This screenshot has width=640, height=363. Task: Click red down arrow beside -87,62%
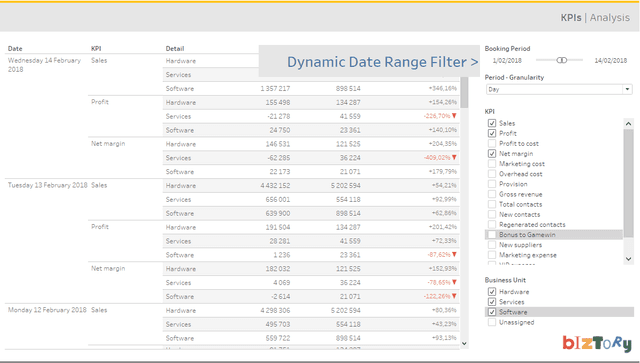454,254
